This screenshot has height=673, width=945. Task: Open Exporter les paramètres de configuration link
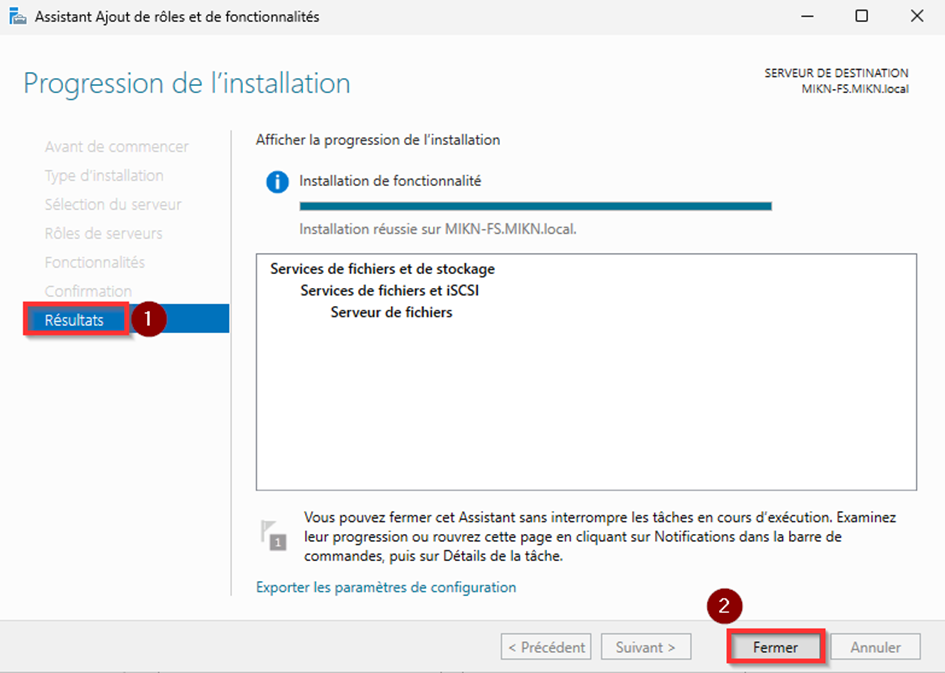(386, 588)
